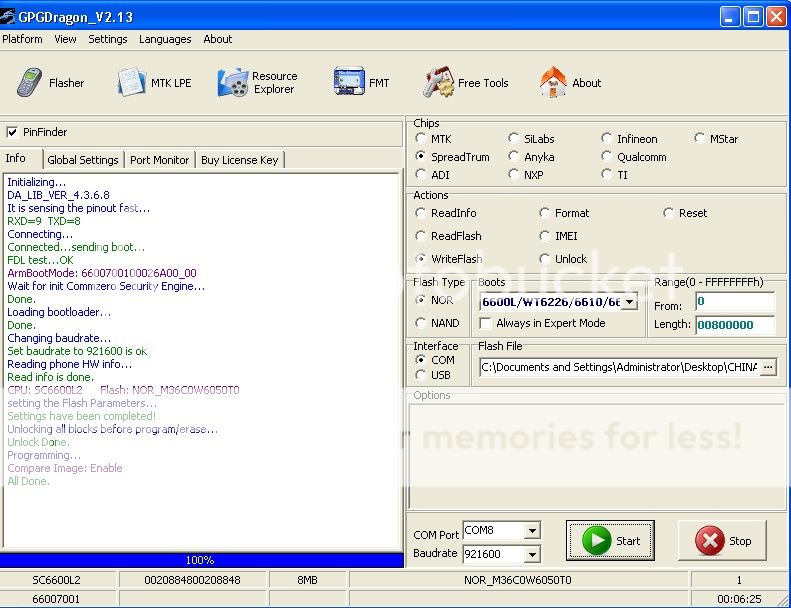Select the NXP chip option
The height and width of the screenshot is (608, 791).
click(x=514, y=175)
